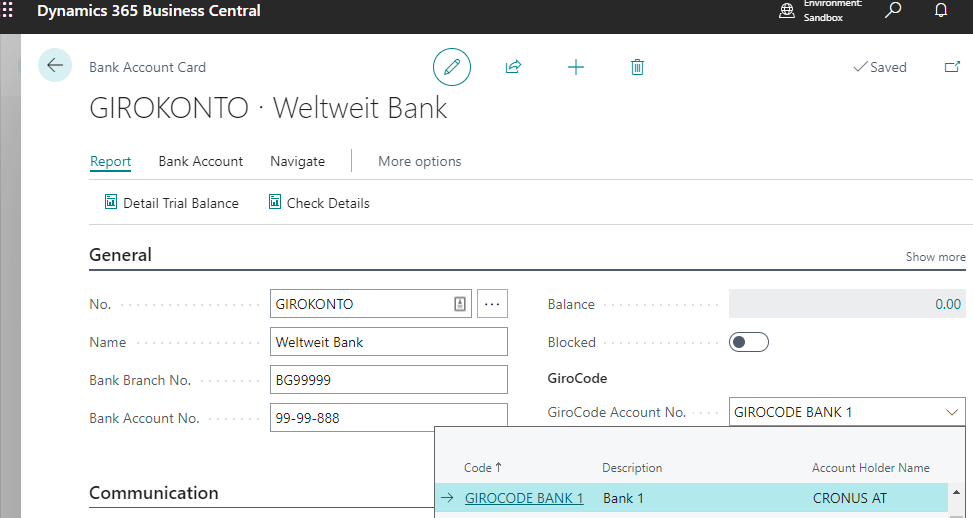This screenshot has height=518, width=973.
Task: Switch to the Bank Account tab
Action: pos(200,161)
